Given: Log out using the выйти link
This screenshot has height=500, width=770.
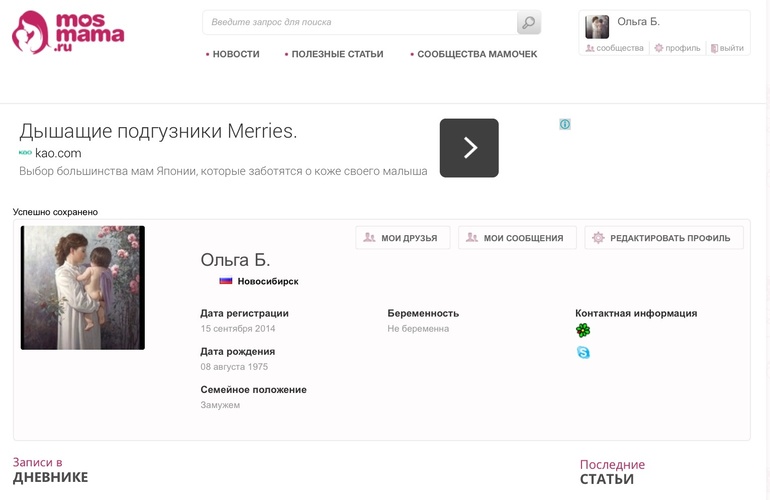Looking at the screenshot, I should point(731,48).
